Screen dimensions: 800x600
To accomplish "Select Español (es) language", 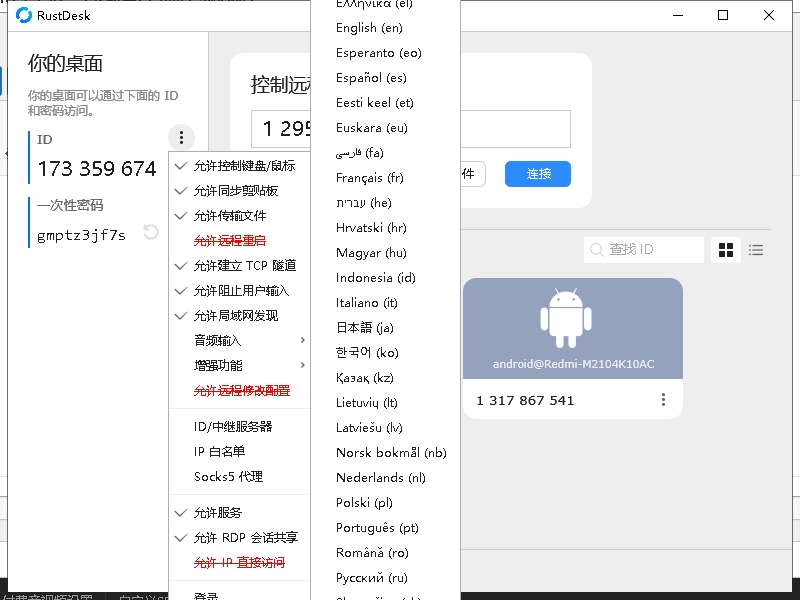I will click(386, 78).
